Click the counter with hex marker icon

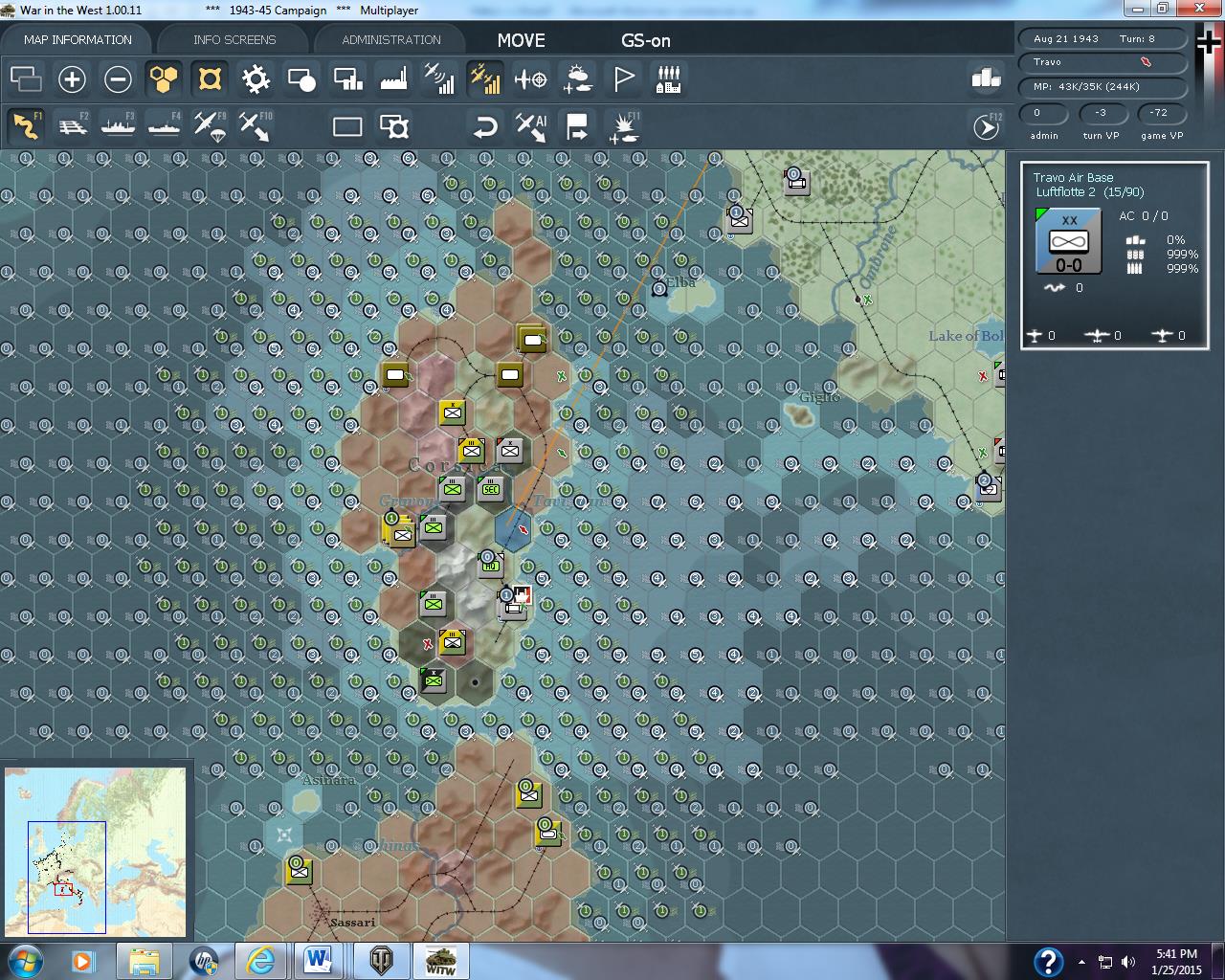click(393, 126)
